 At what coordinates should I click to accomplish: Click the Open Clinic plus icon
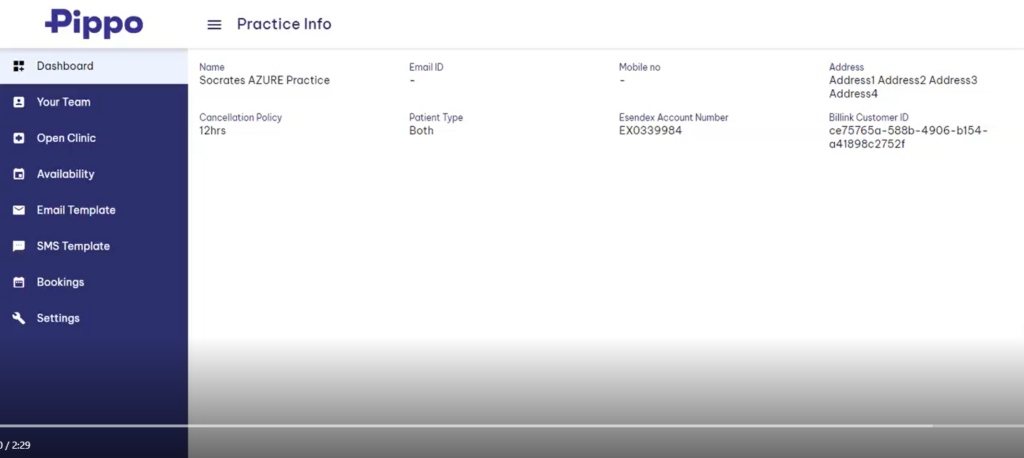coord(18,138)
